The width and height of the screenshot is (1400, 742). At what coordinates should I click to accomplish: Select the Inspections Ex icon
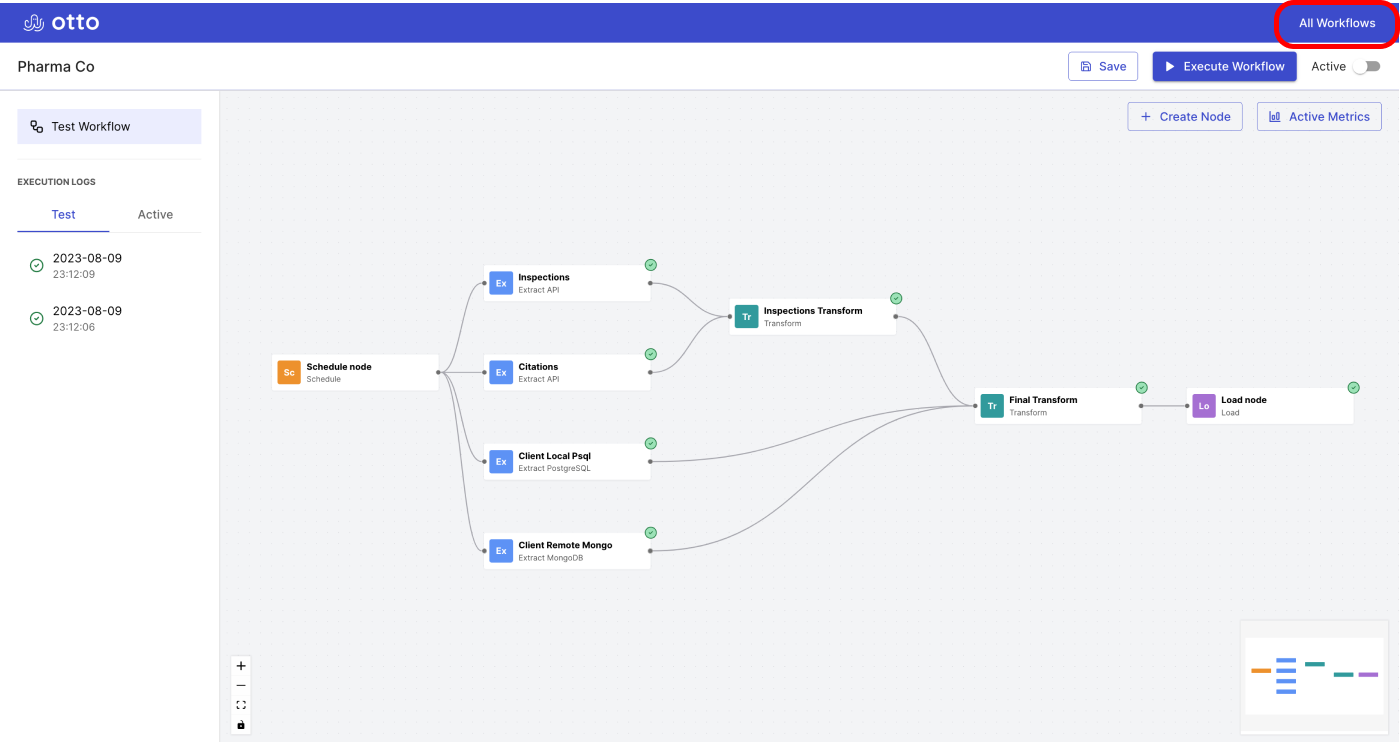pos(501,283)
